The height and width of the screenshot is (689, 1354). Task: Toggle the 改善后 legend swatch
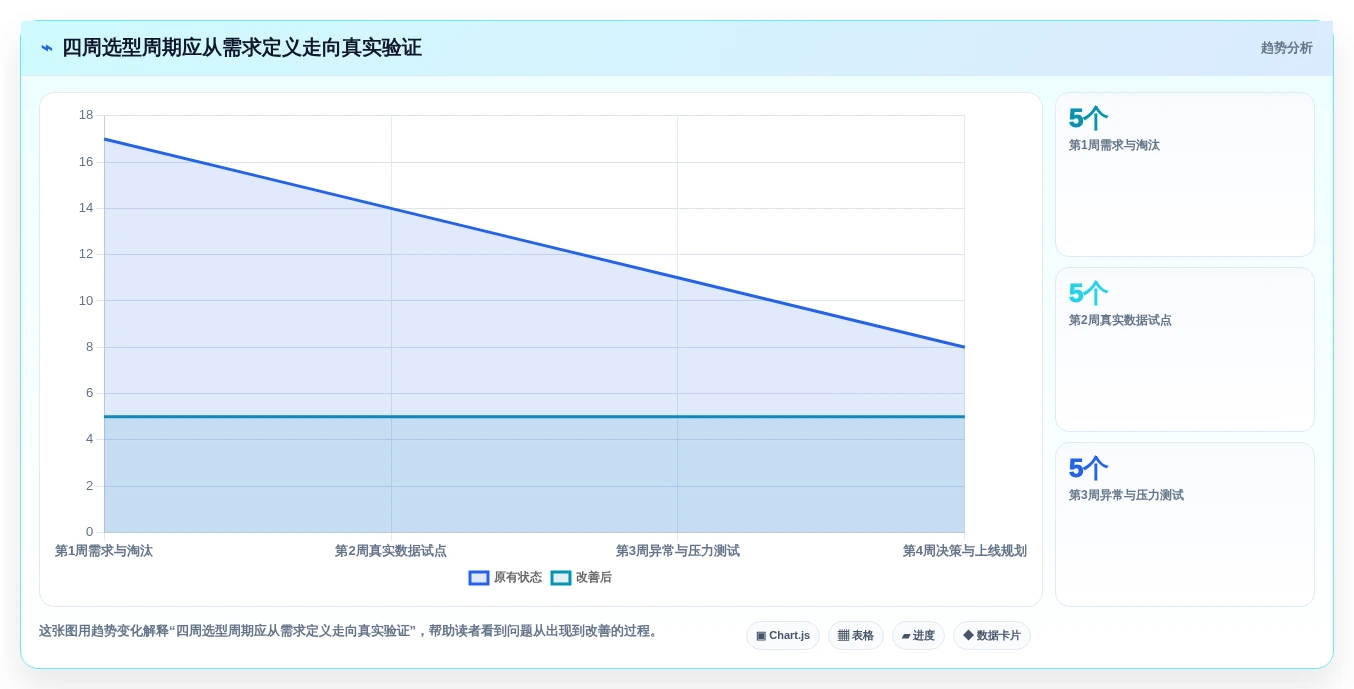point(561,578)
